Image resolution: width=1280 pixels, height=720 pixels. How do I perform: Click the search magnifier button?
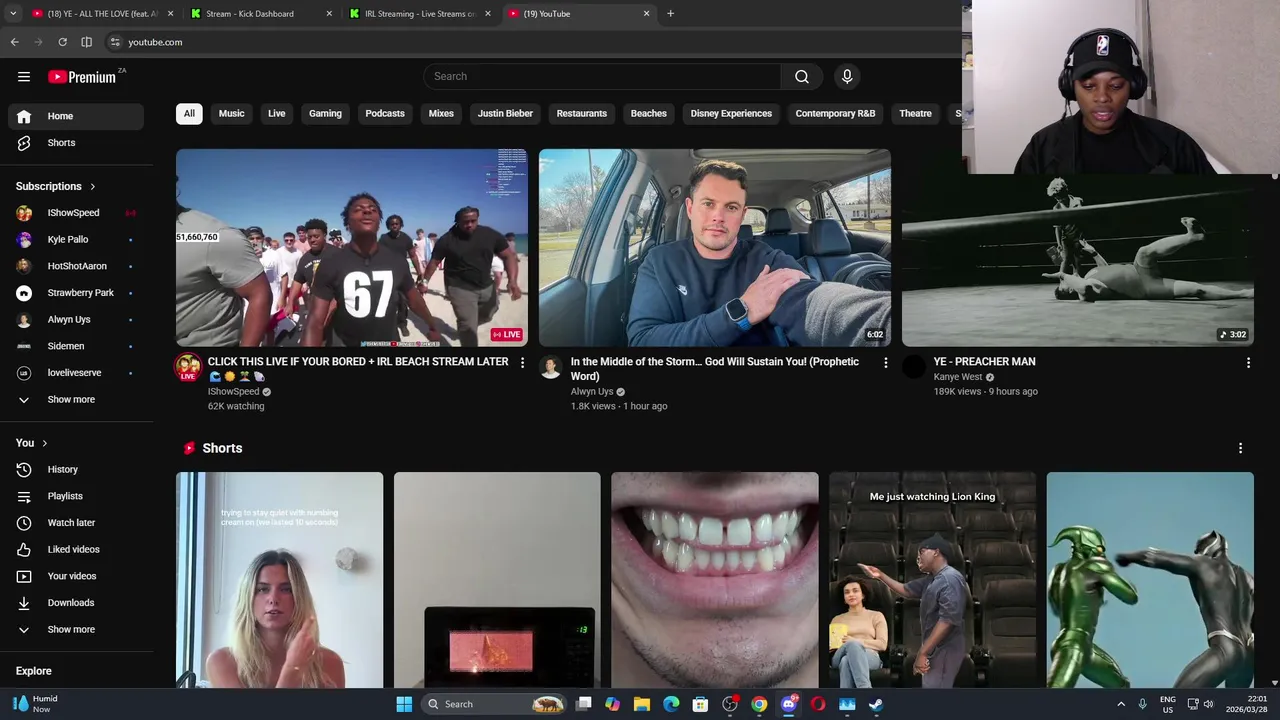pyautogui.click(x=802, y=76)
